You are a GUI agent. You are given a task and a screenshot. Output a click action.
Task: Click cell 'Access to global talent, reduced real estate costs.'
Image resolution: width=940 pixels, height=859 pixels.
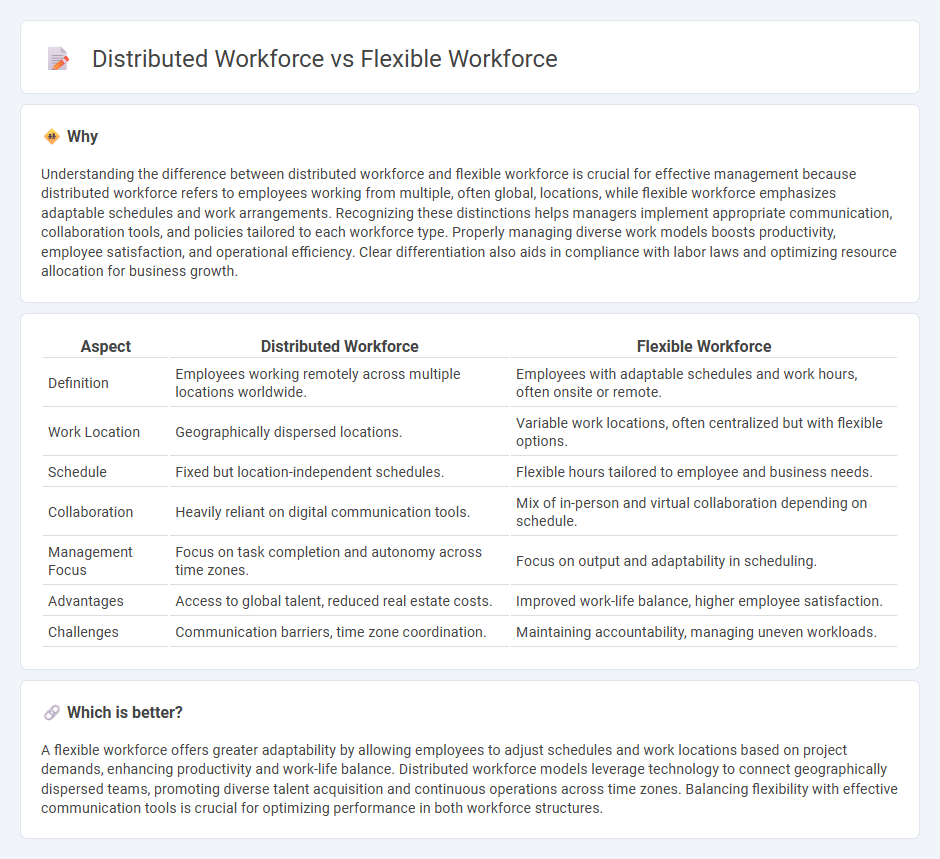[339, 601]
